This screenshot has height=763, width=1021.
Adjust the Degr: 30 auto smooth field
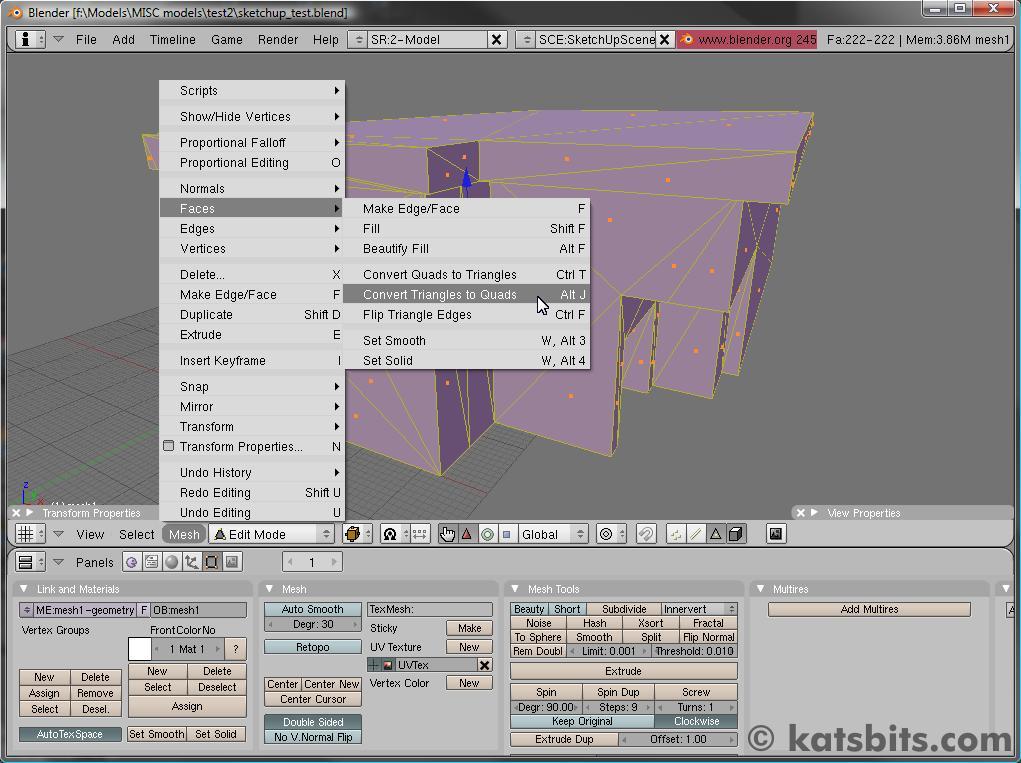(x=313, y=624)
